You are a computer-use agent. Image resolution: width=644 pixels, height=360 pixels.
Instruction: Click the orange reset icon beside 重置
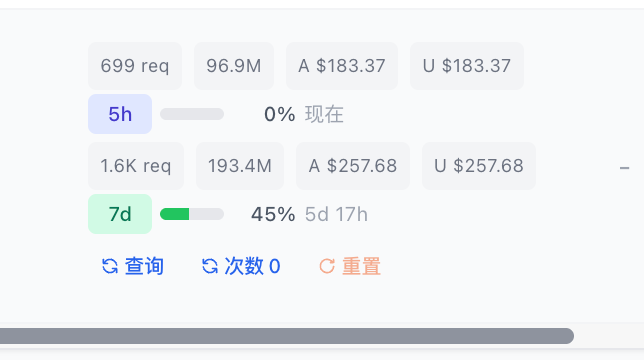point(327,266)
